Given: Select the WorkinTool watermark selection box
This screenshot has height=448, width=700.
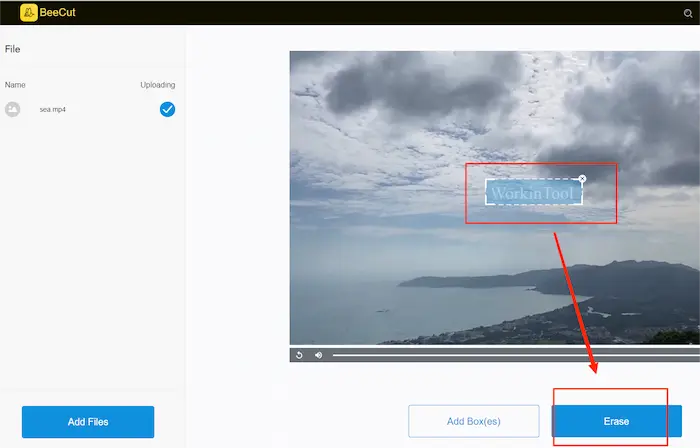Looking at the screenshot, I should tap(532, 192).
